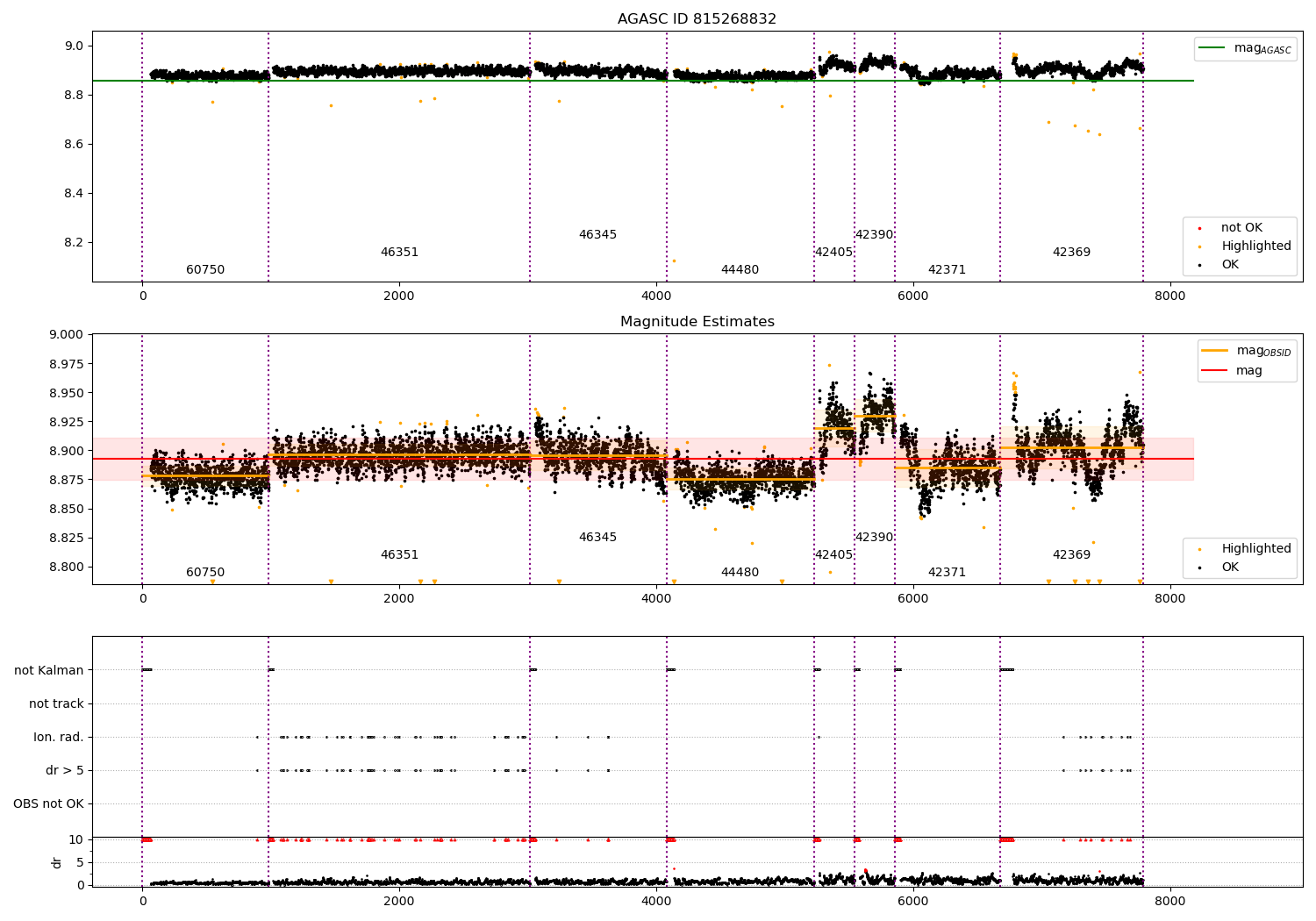Click the 8.900 y-axis tick label
The width and height of the screenshot is (1316, 921).
[67, 451]
